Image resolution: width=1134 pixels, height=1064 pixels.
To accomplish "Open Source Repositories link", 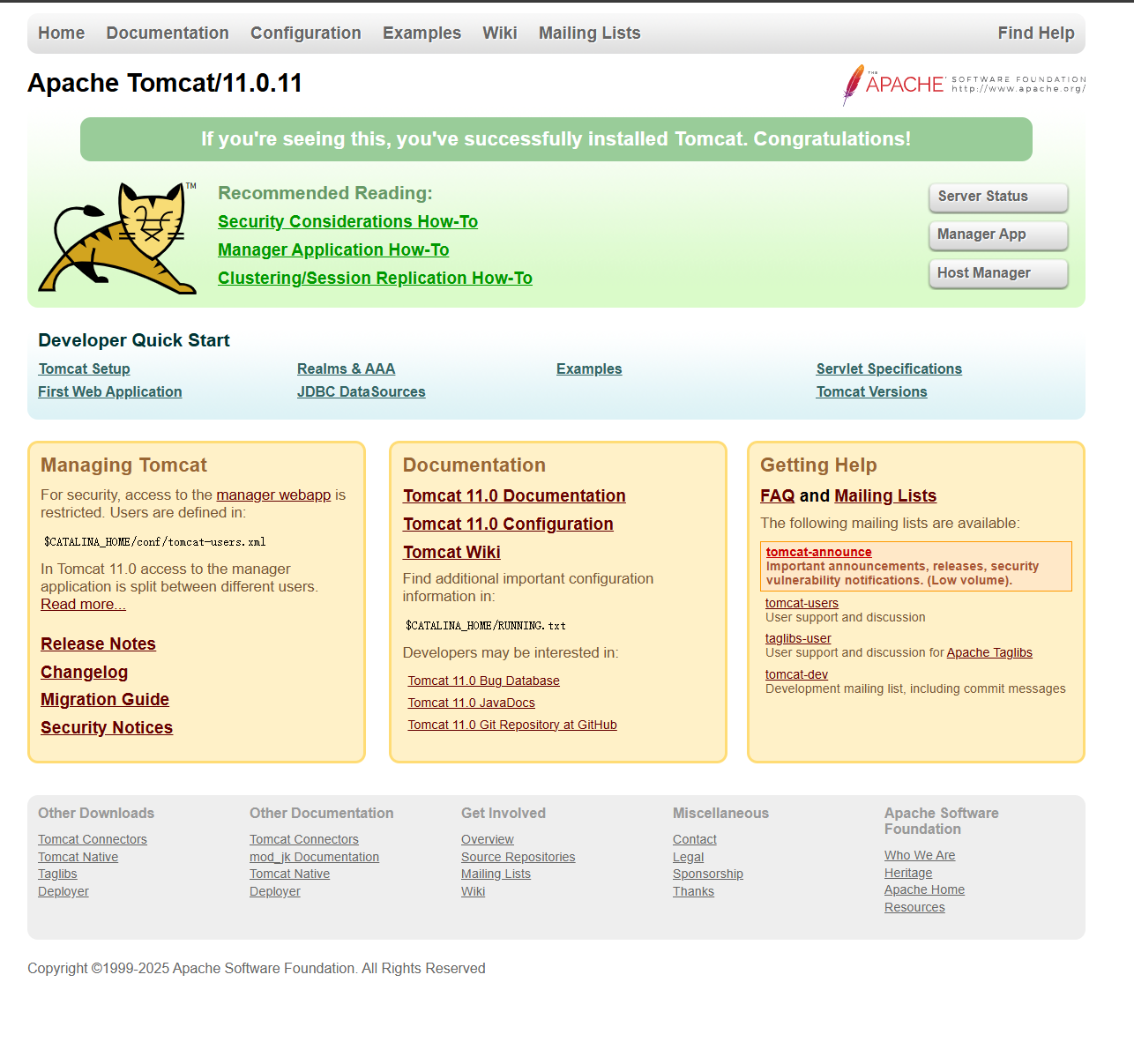I will click(x=518, y=857).
